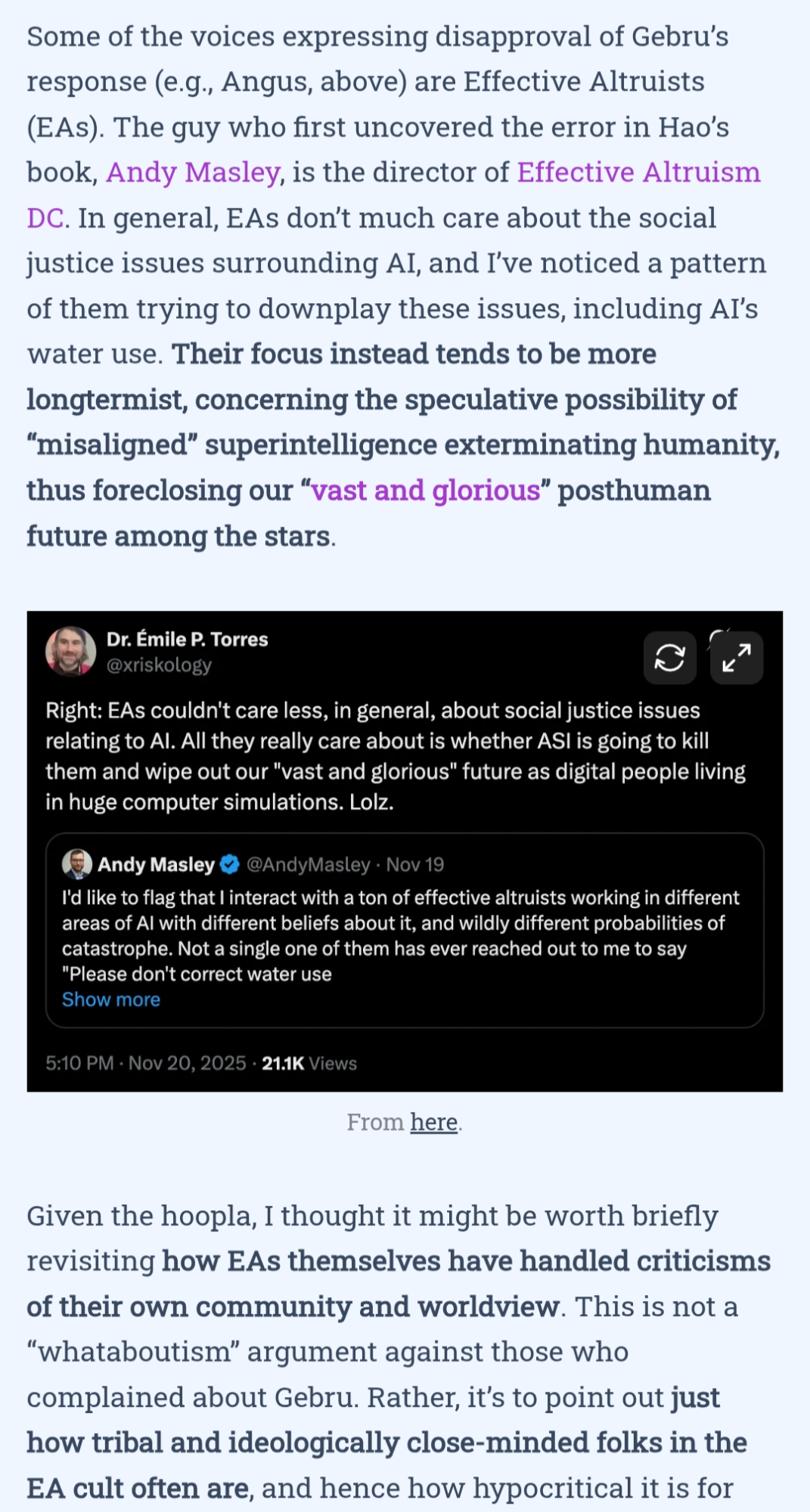
Task: Follow the "vast and glorious" hyperlink
Action: click(426, 491)
